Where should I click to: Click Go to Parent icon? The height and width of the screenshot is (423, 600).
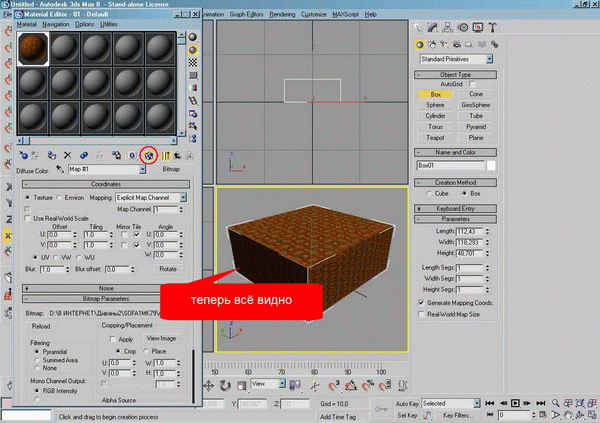176,155
